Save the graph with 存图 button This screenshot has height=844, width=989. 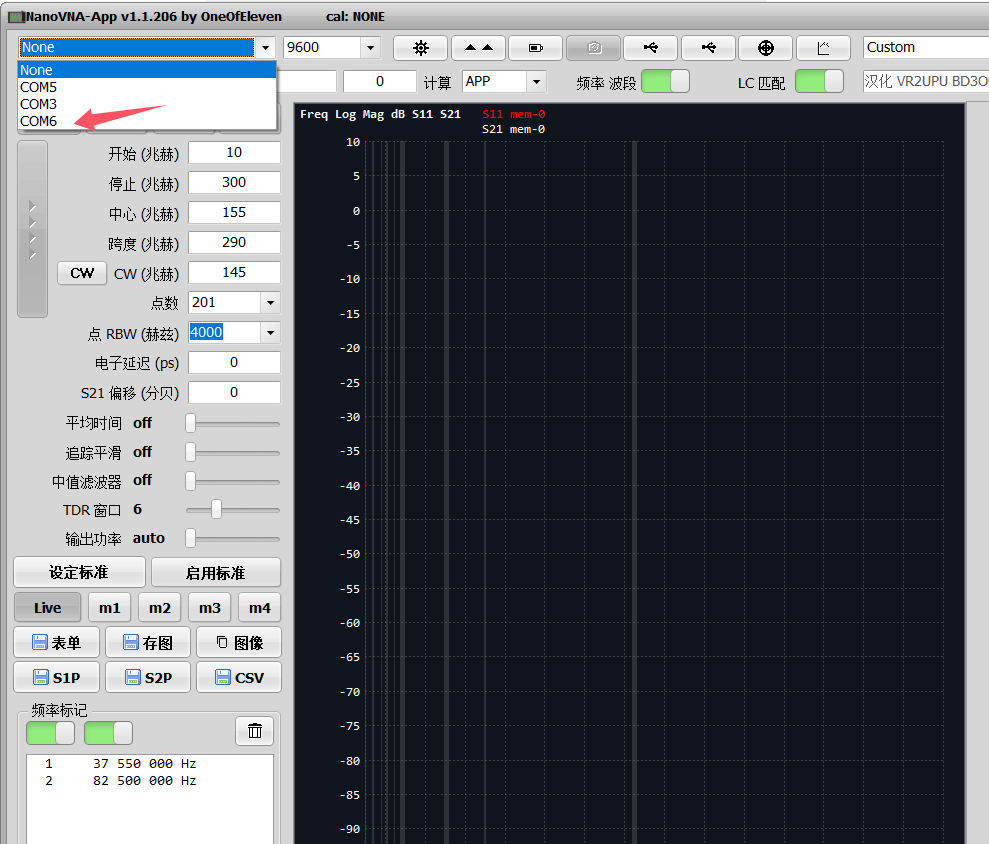click(x=148, y=643)
